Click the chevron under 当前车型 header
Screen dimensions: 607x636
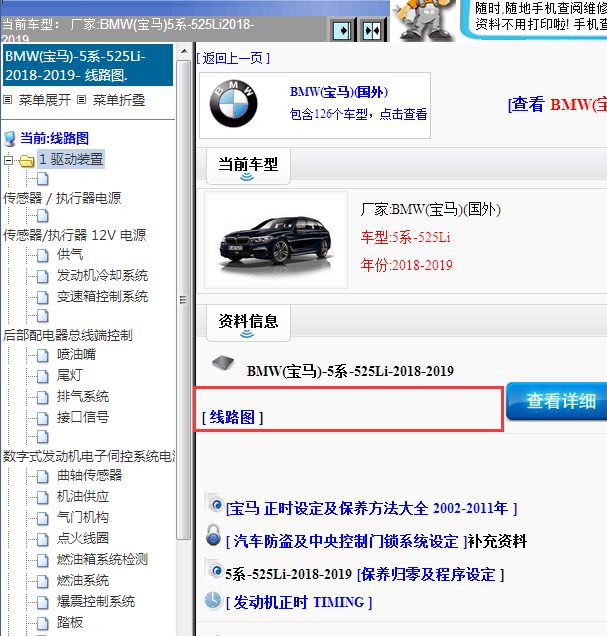coord(247,177)
